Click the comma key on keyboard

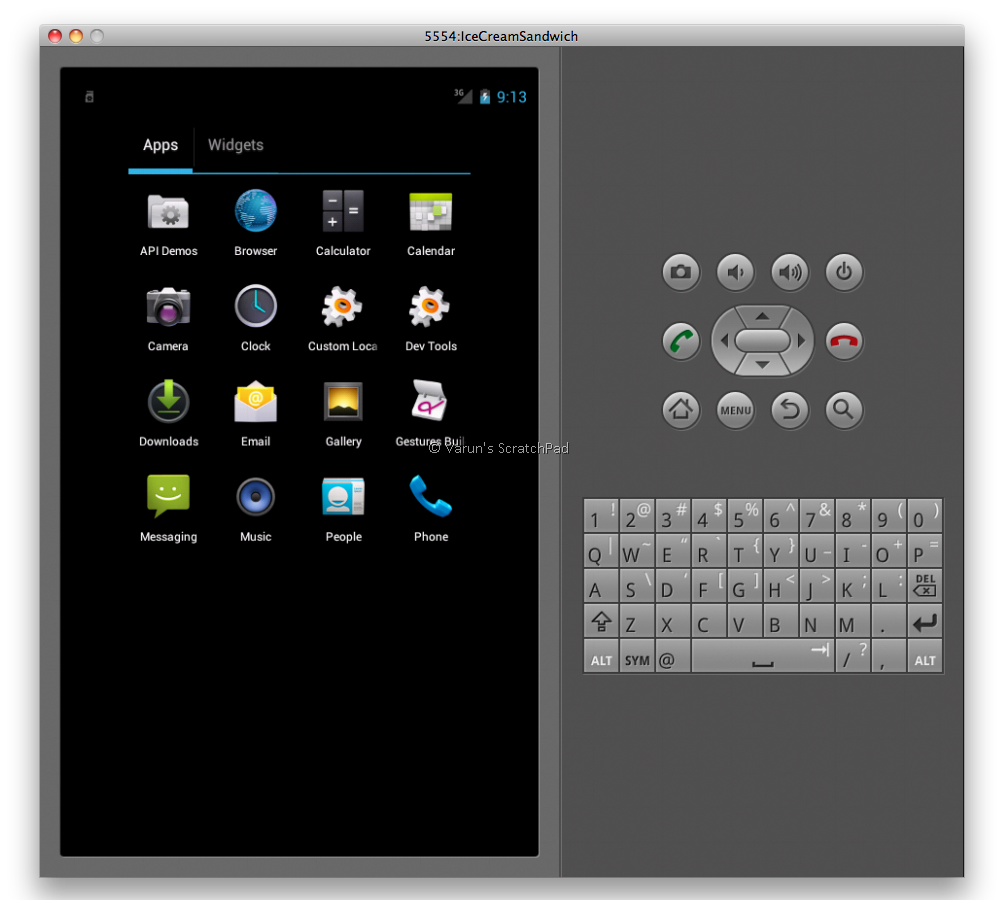889,656
